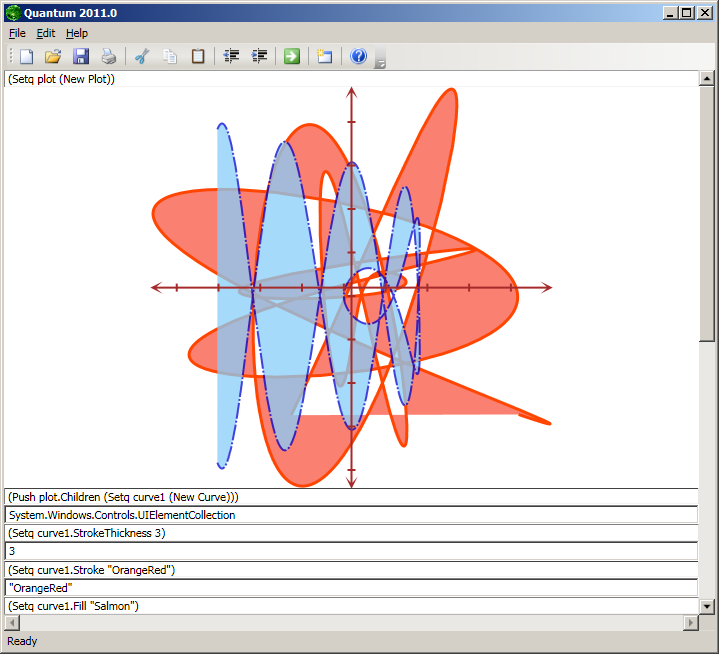
Task: Print with the printer icon
Action: pos(109,56)
